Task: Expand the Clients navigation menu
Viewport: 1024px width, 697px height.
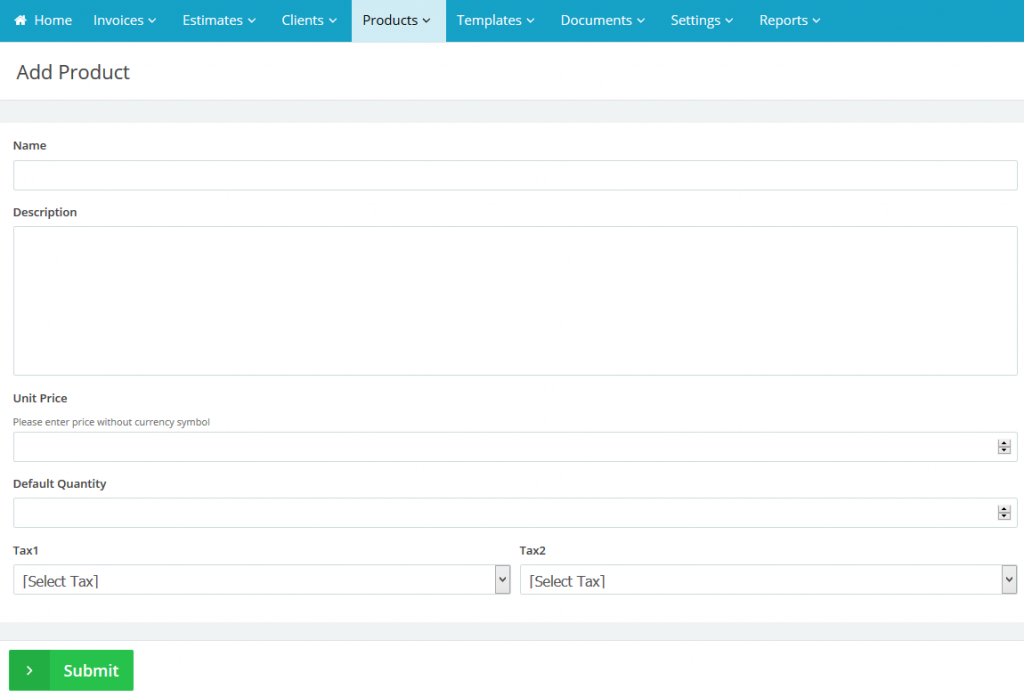Action: point(310,20)
